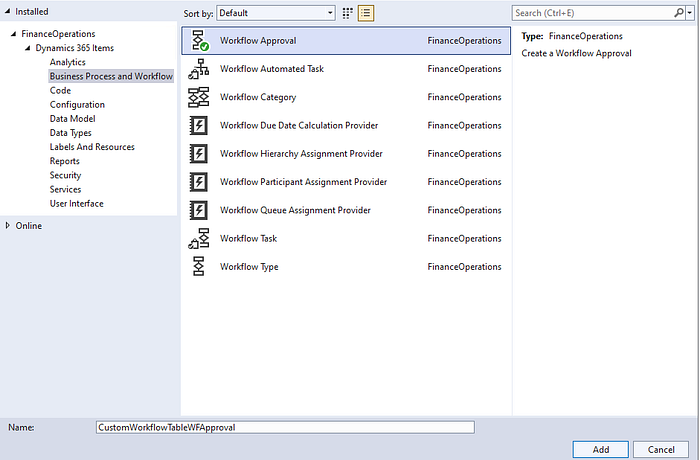Select Workflow Due Date Calculation Provider icon
The width and height of the screenshot is (700, 460).
click(x=199, y=125)
